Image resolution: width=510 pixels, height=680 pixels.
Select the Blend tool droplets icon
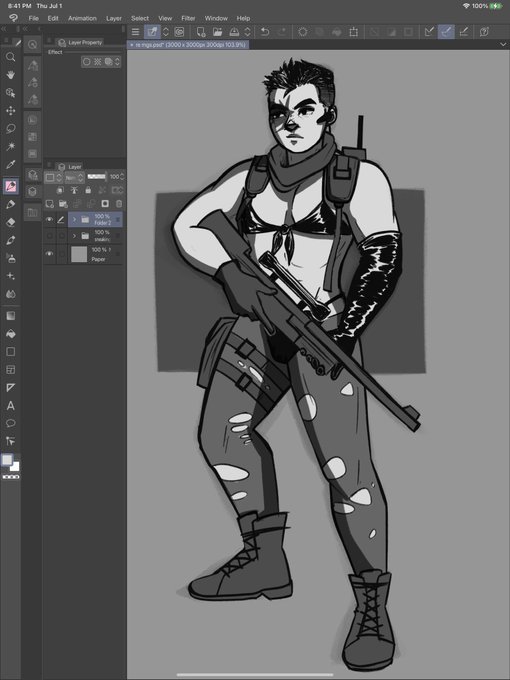tap(10, 294)
